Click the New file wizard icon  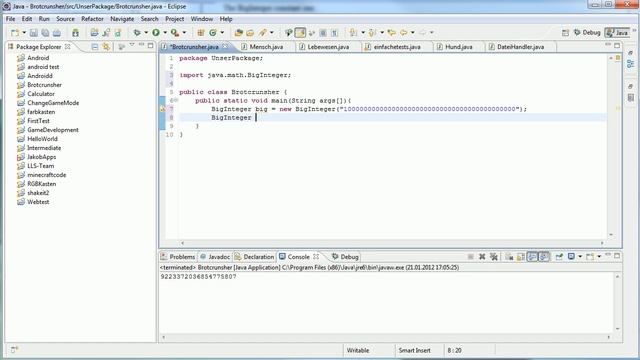[15, 33]
